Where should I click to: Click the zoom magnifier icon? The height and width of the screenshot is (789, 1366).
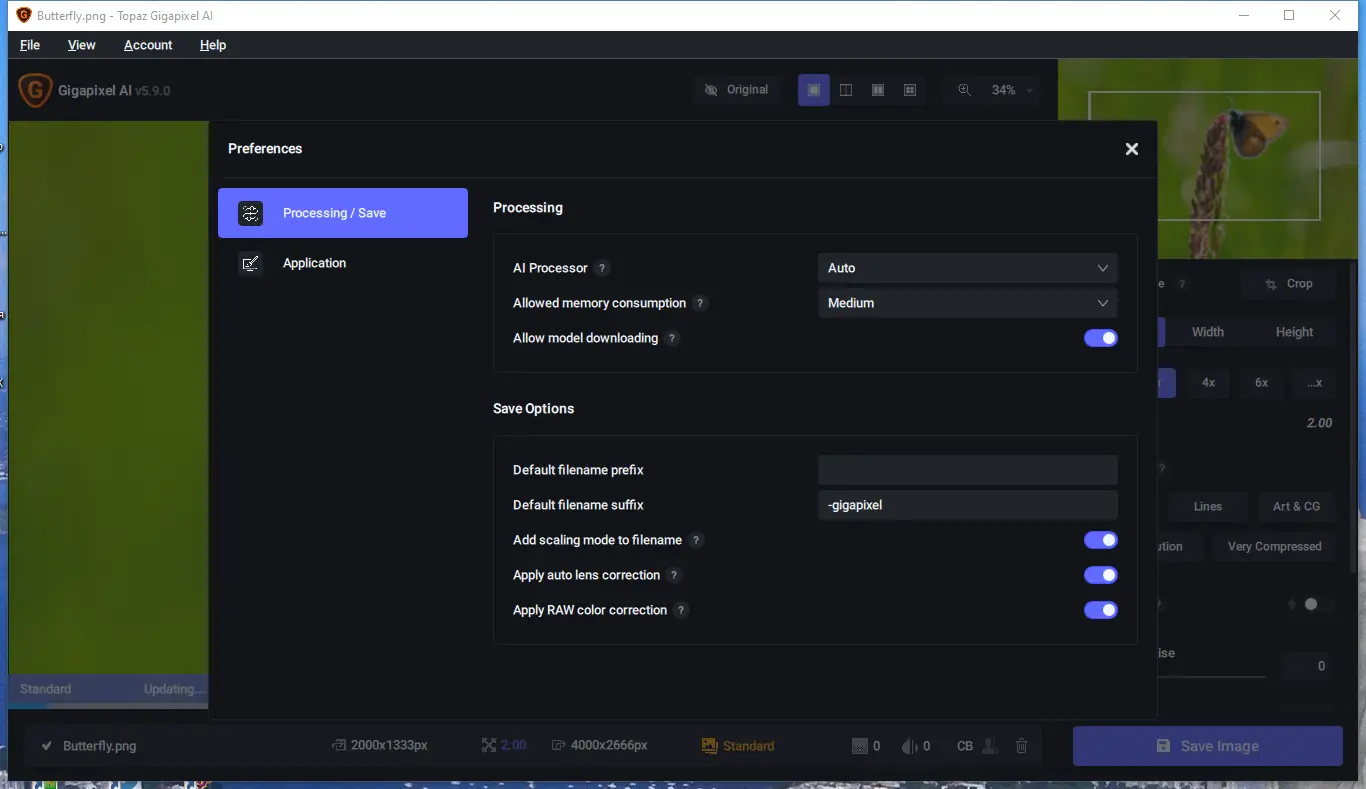[x=964, y=90]
